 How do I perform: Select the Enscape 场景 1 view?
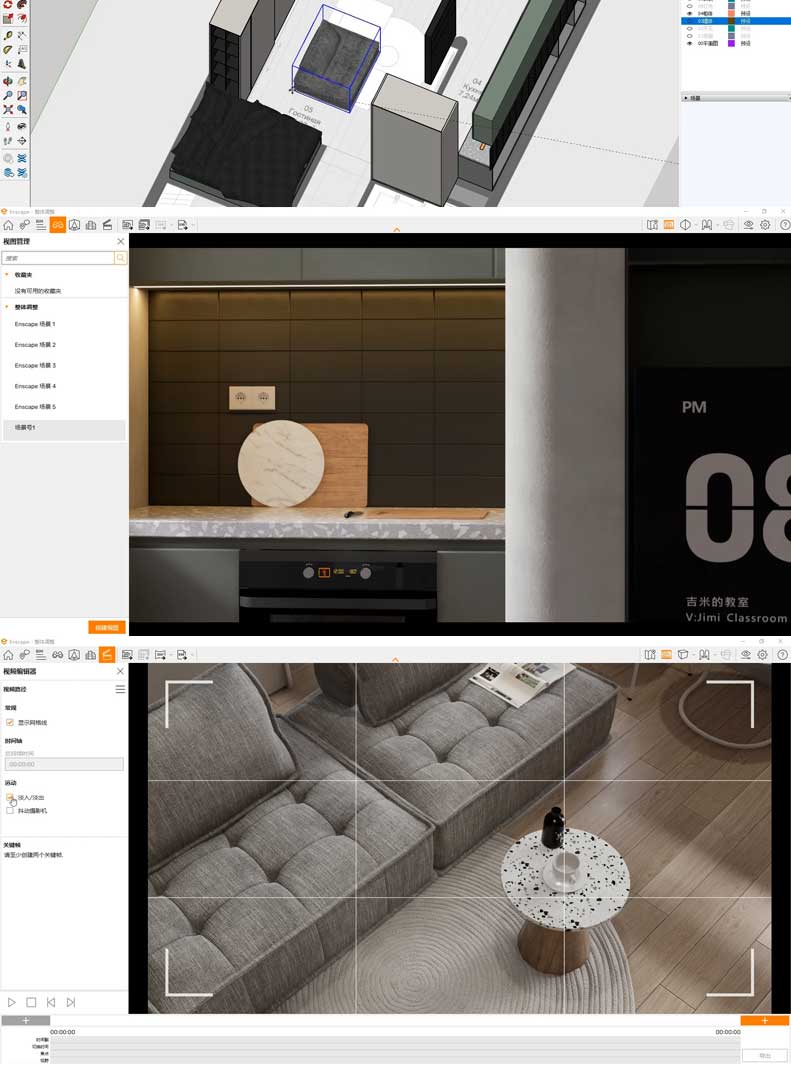pyautogui.click(x=35, y=324)
